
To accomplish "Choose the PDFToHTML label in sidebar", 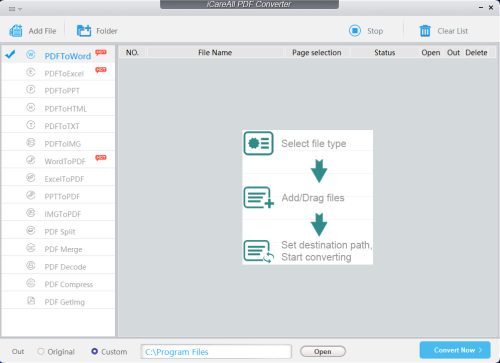I will click(x=66, y=109).
